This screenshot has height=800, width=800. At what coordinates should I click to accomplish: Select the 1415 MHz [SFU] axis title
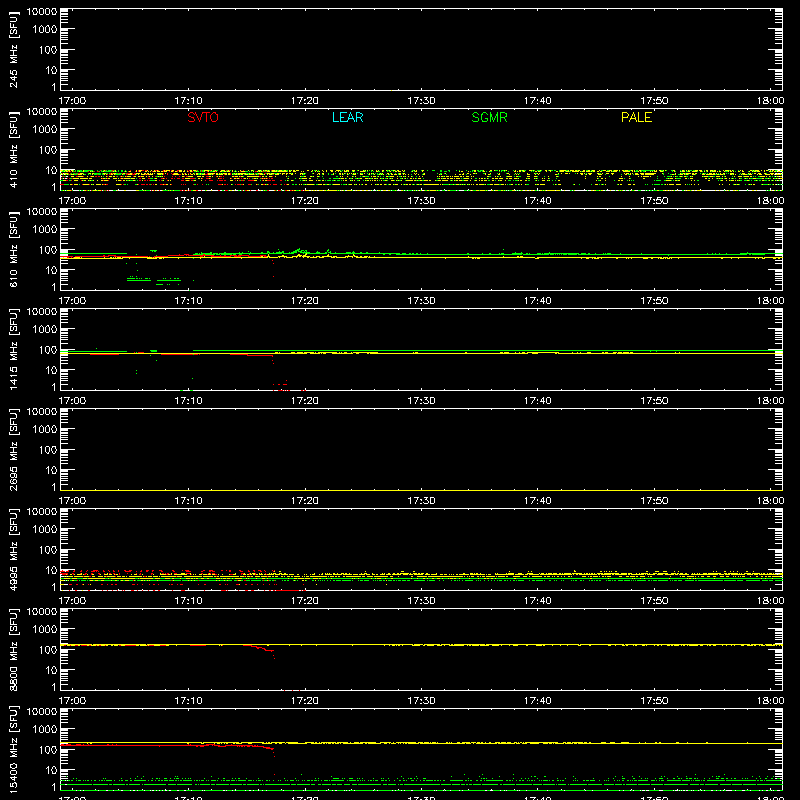[x=14, y=349]
